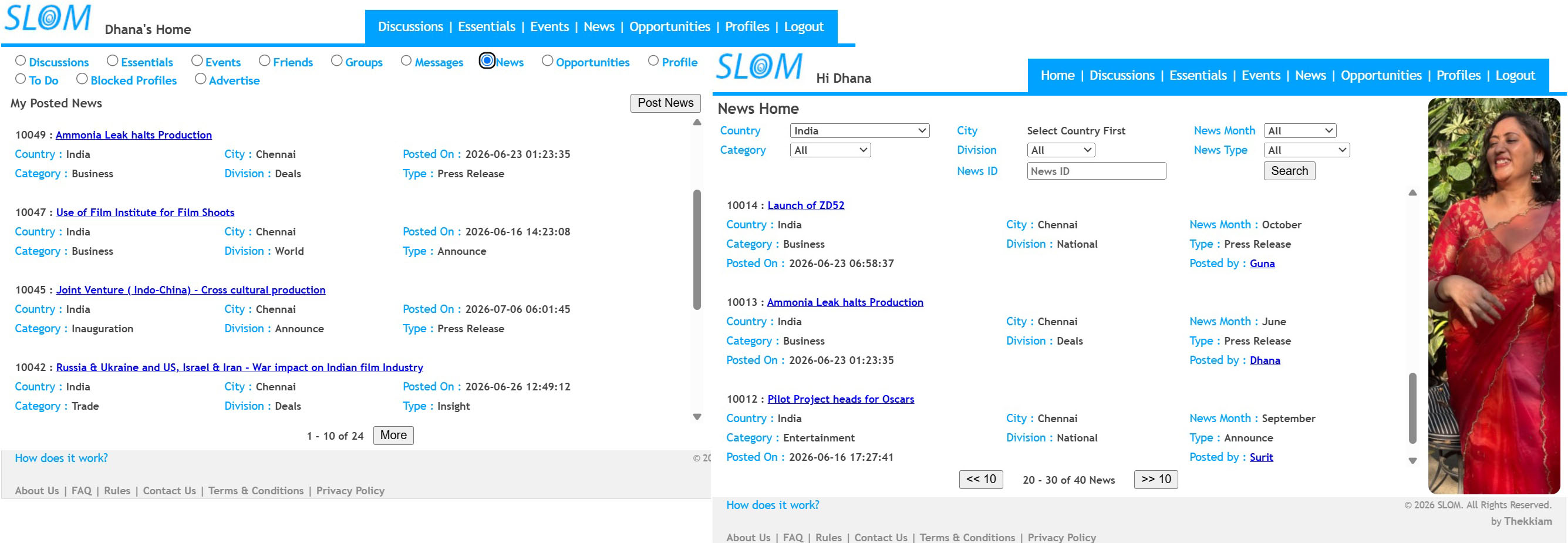
Task: Focus the News ID input field
Action: point(1096,171)
